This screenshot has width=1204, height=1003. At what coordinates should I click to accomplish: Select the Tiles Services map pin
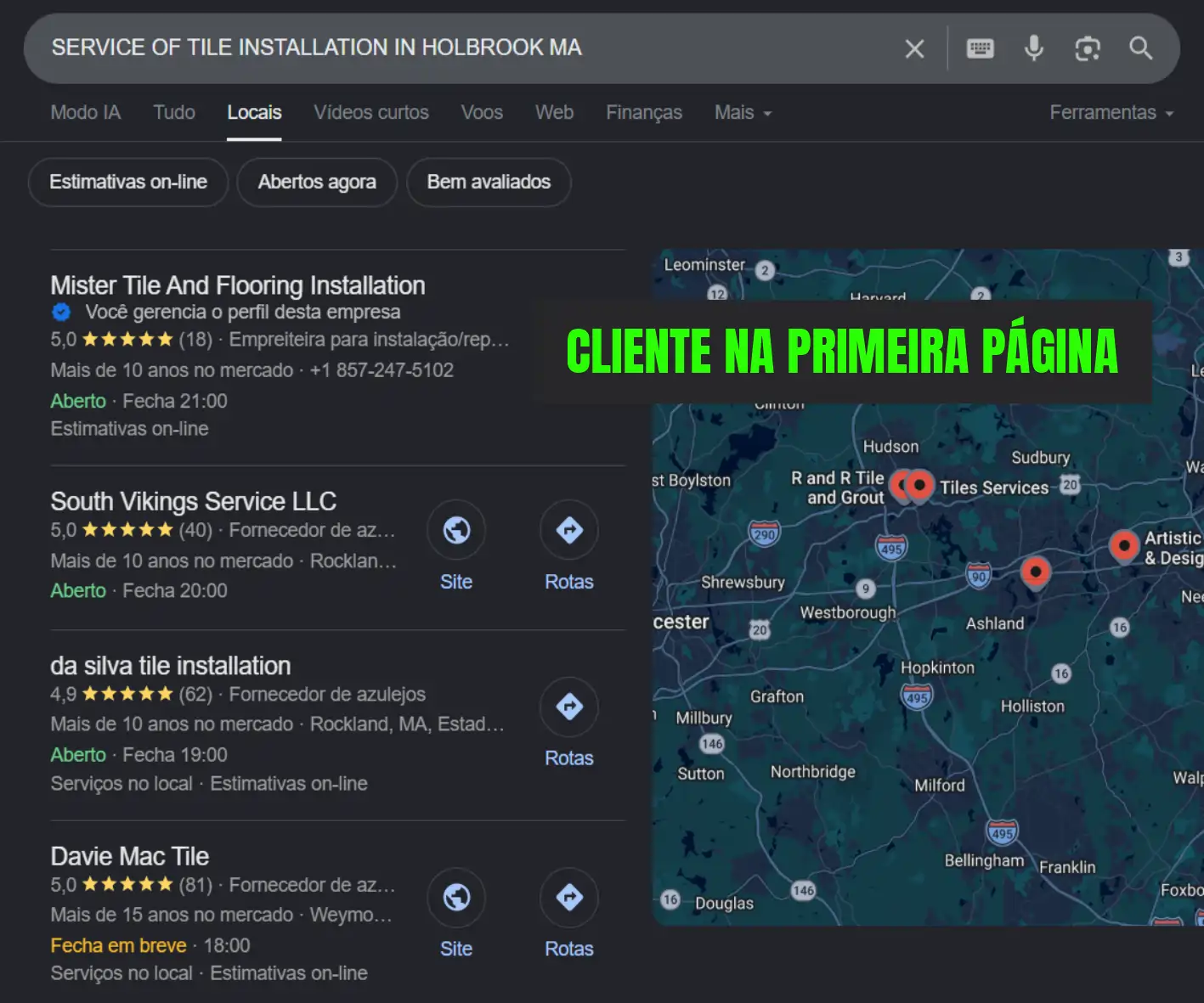point(919,487)
